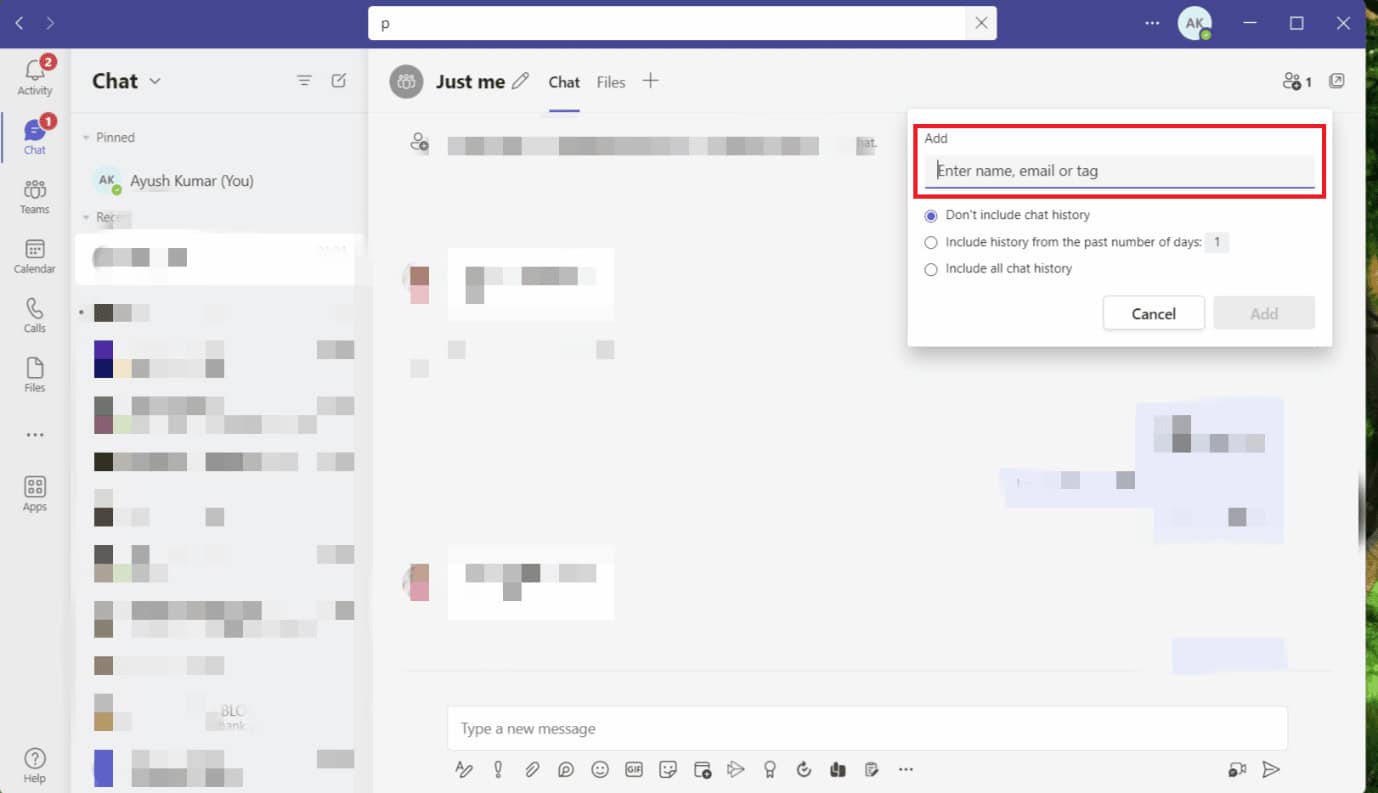Click the Stream play icon

[x=736, y=769]
